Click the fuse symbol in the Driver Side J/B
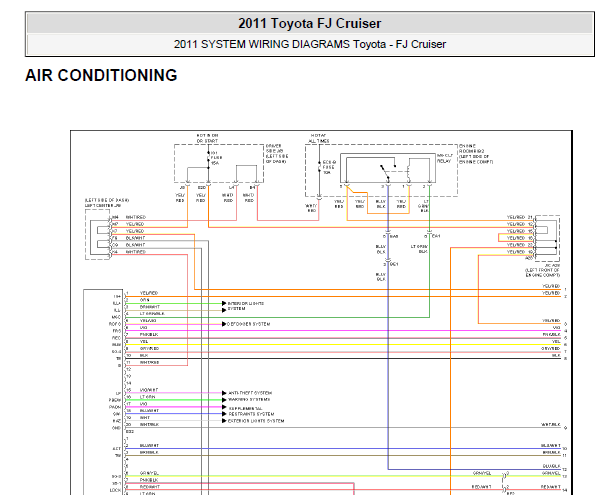This screenshot has height=495, width=609. [208, 158]
